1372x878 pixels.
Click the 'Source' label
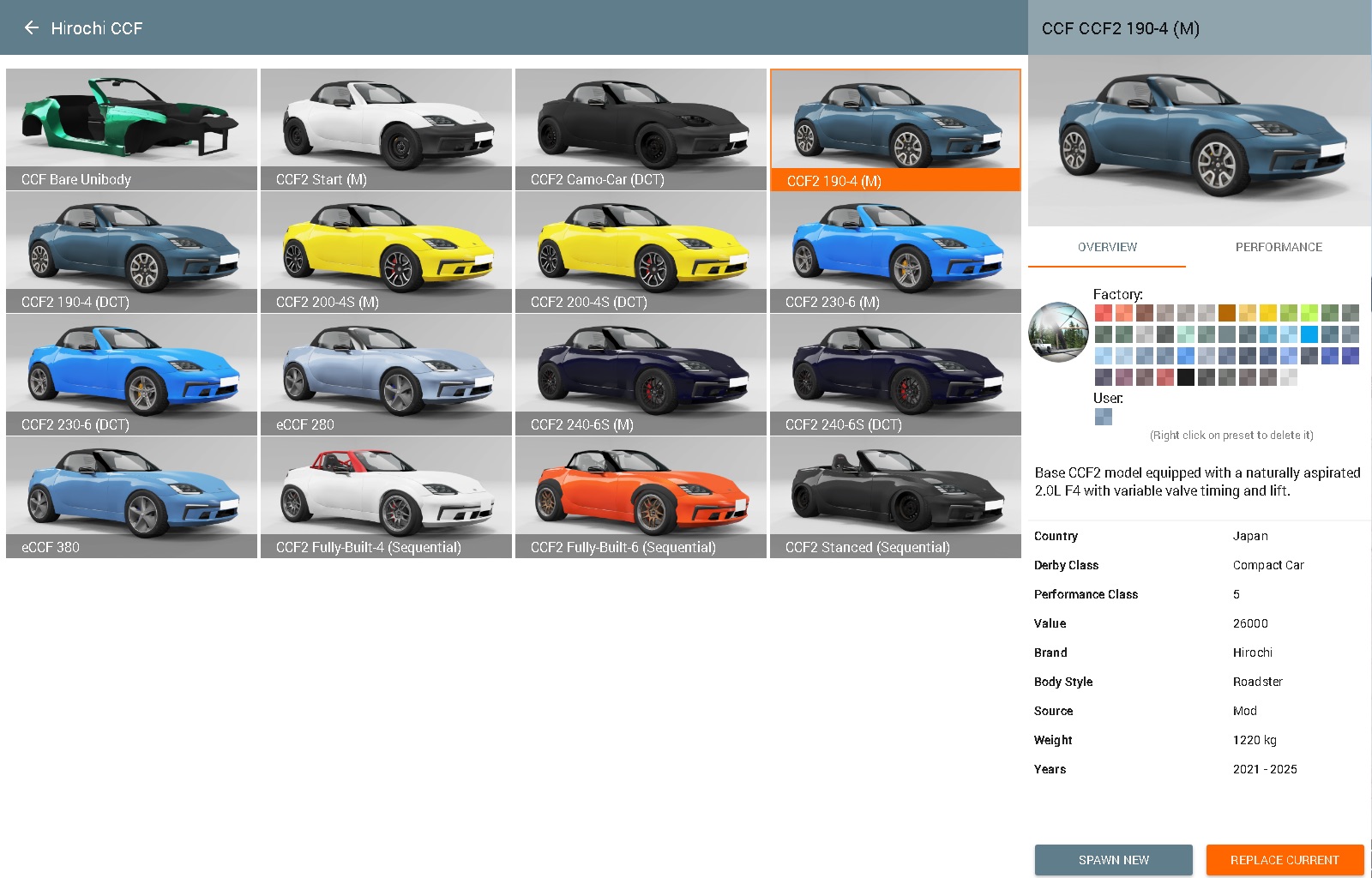pyautogui.click(x=1053, y=711)
